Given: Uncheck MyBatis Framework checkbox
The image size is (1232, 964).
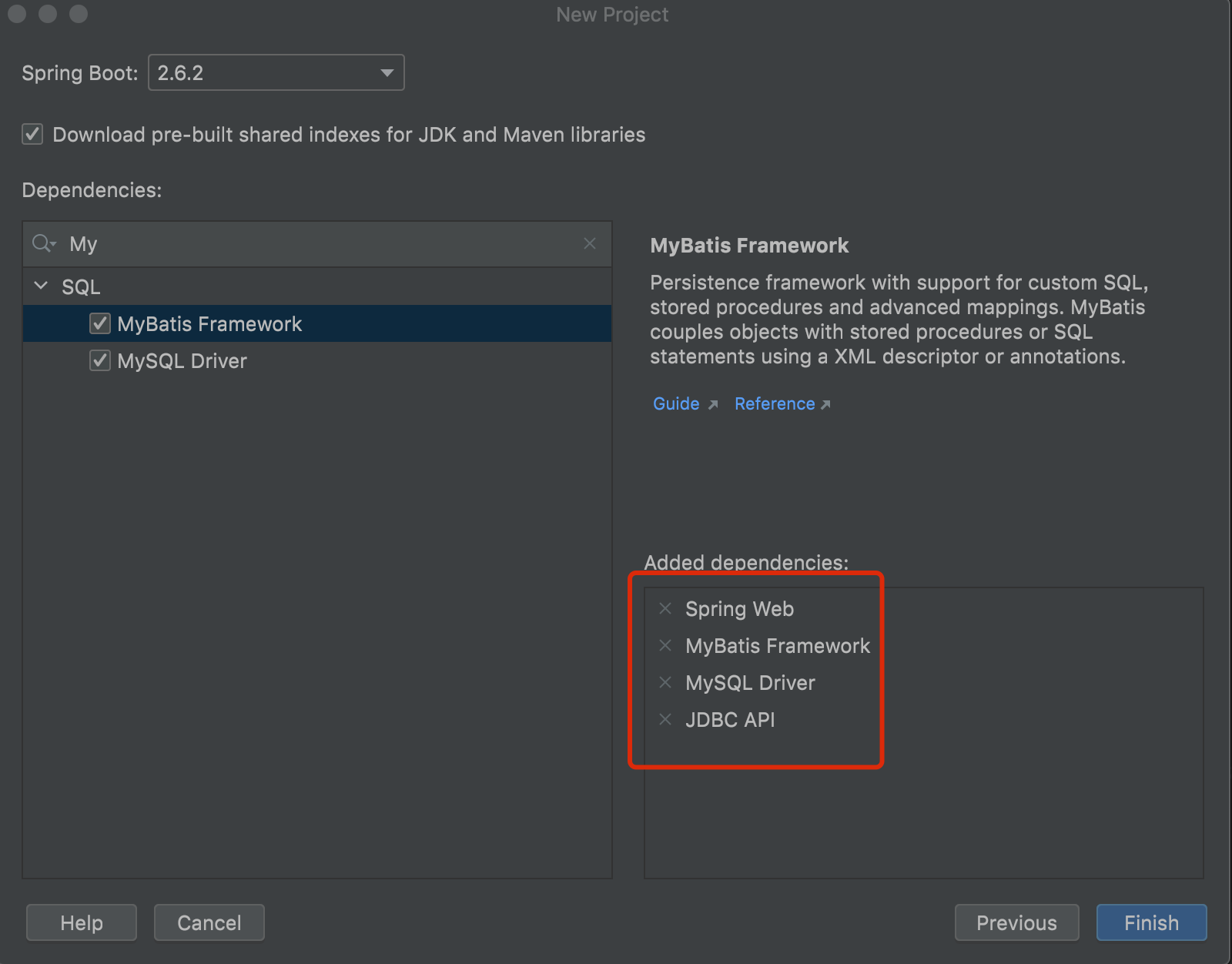Looking at the screenshot, I should pos(100,323).
